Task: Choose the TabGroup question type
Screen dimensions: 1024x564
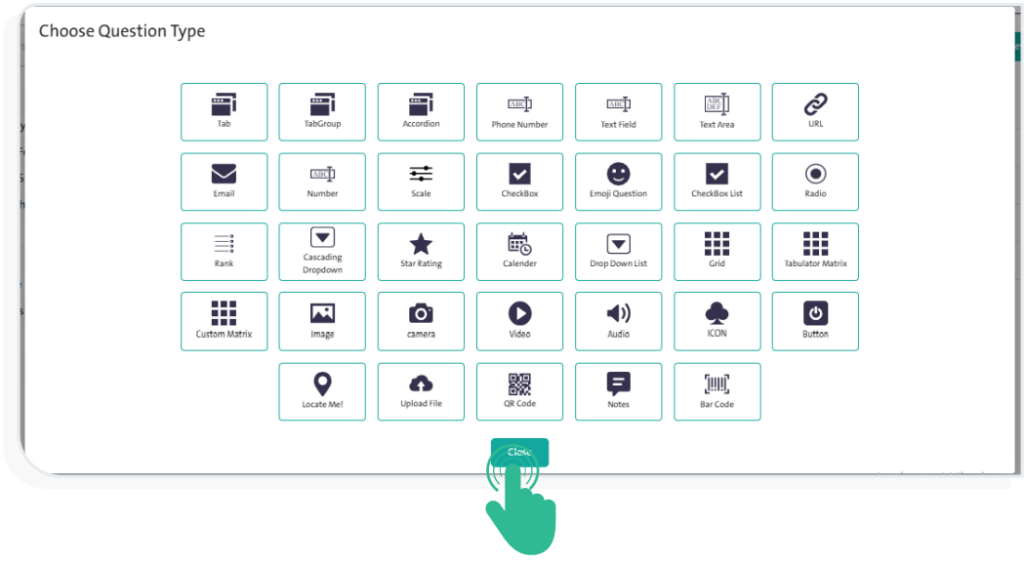Action: click(x=322, y=112)
